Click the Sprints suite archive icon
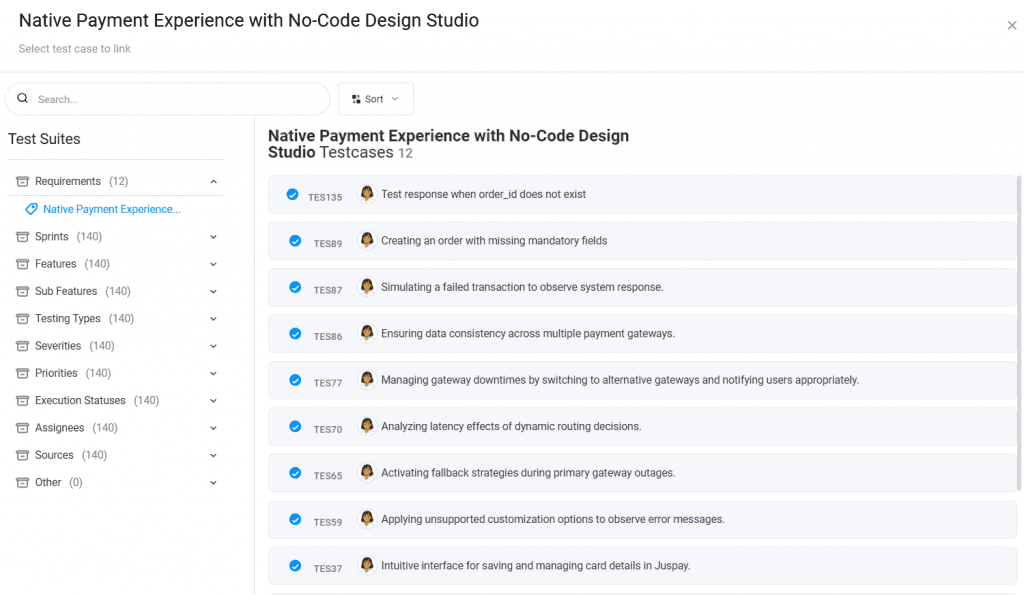This screenshot has width=1024, height=596. click(x=22, y=237)
